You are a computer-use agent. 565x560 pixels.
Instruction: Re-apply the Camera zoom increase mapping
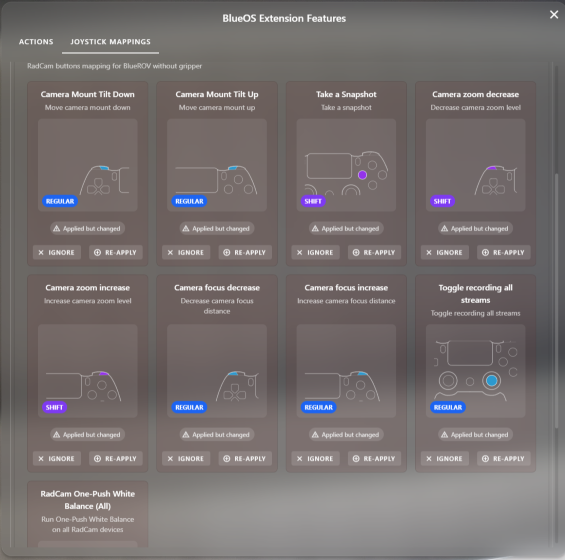116,458
